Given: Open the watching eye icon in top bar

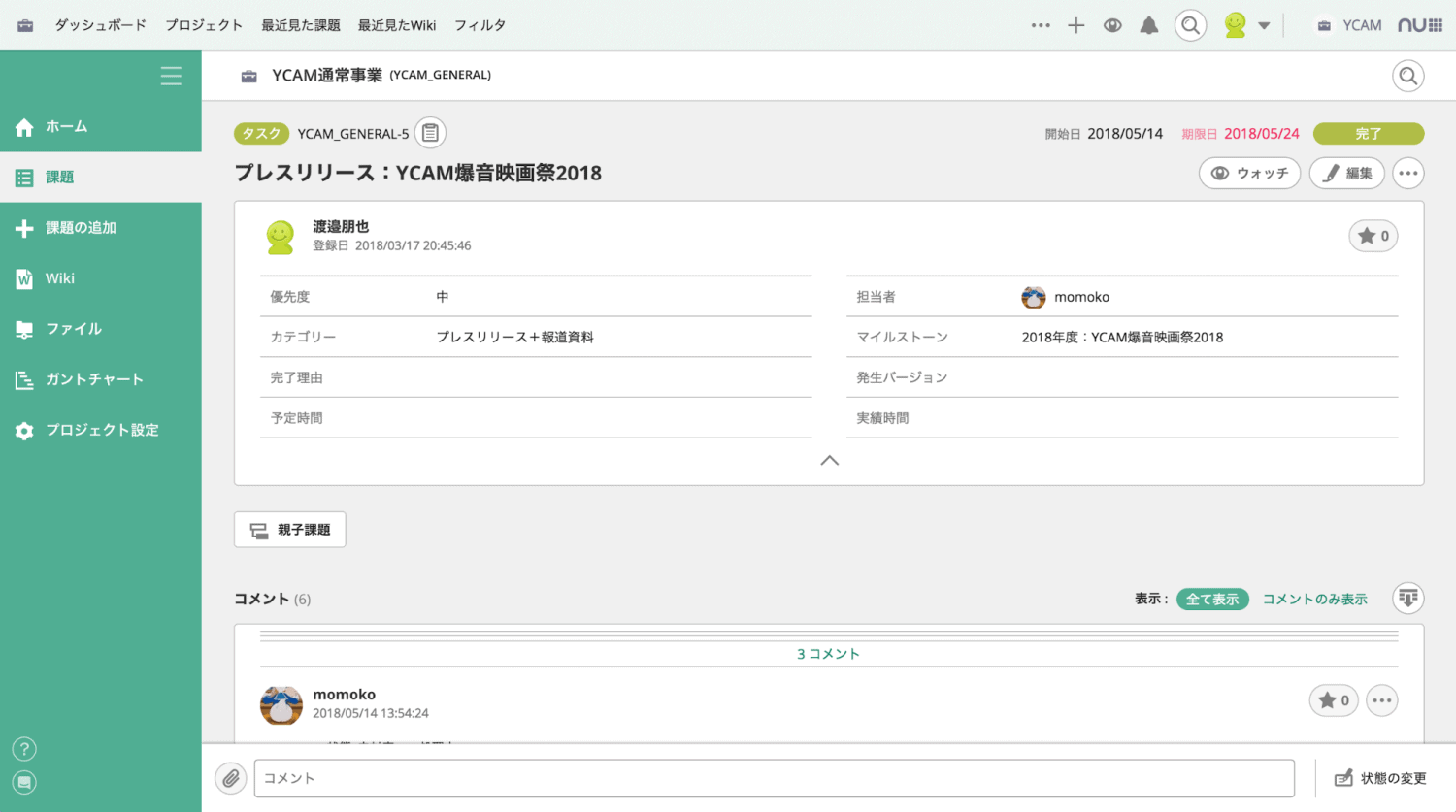Looking at the screenshot, I should coord(1112,25).
